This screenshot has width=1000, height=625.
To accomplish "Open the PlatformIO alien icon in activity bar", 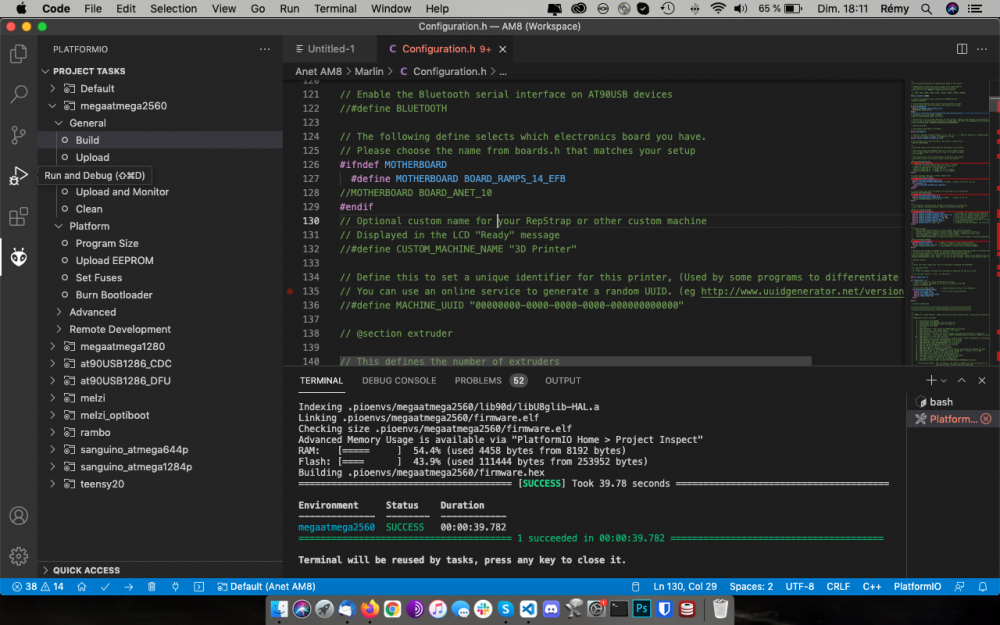I will click(x=18, y=258).
